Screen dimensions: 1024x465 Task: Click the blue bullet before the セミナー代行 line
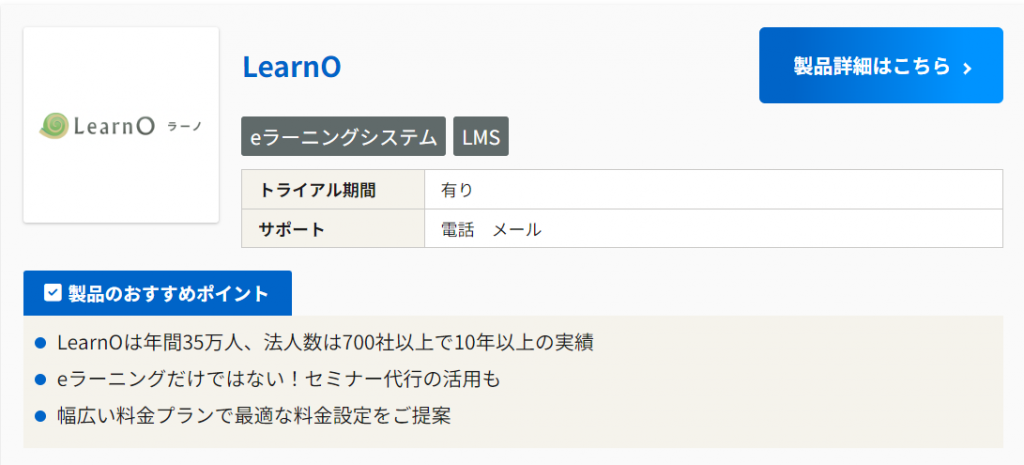click(41, 379)
